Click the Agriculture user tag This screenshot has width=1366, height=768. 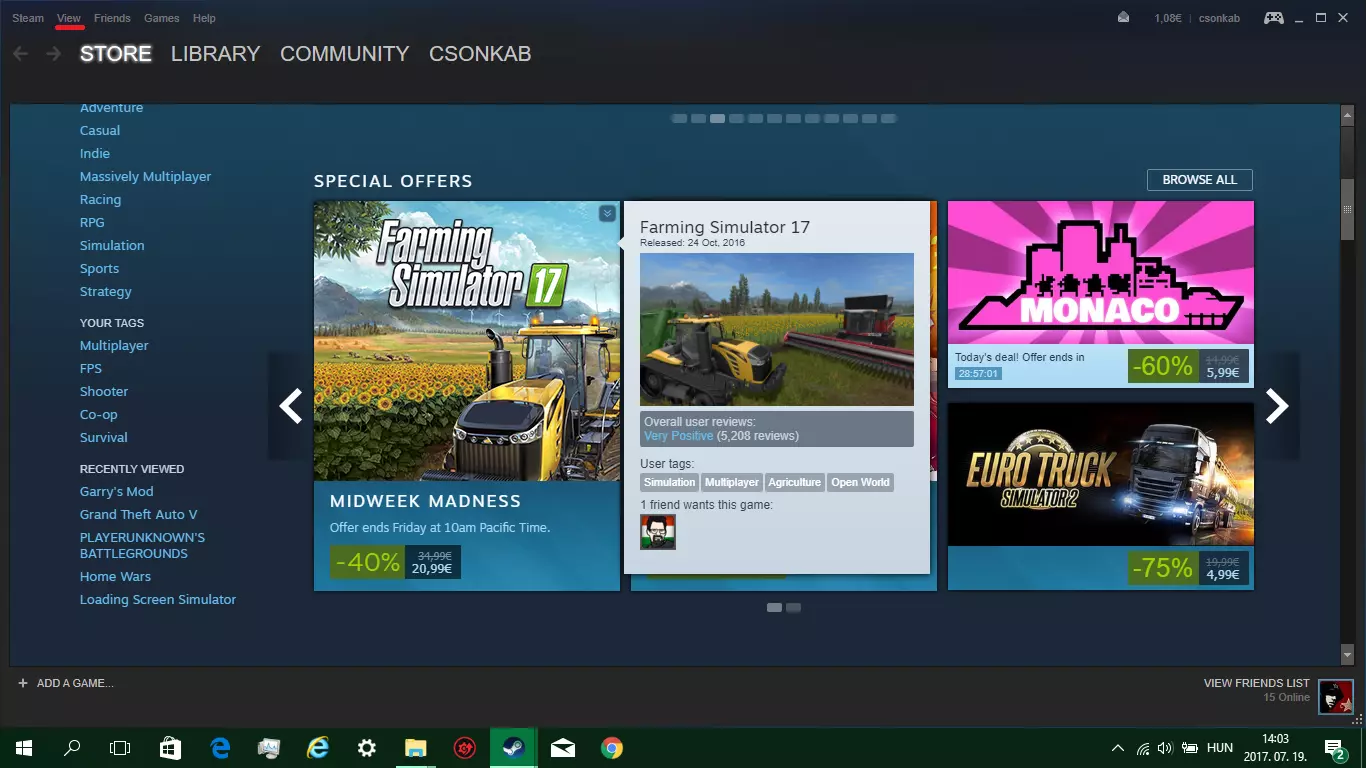[x=795, y=482]
